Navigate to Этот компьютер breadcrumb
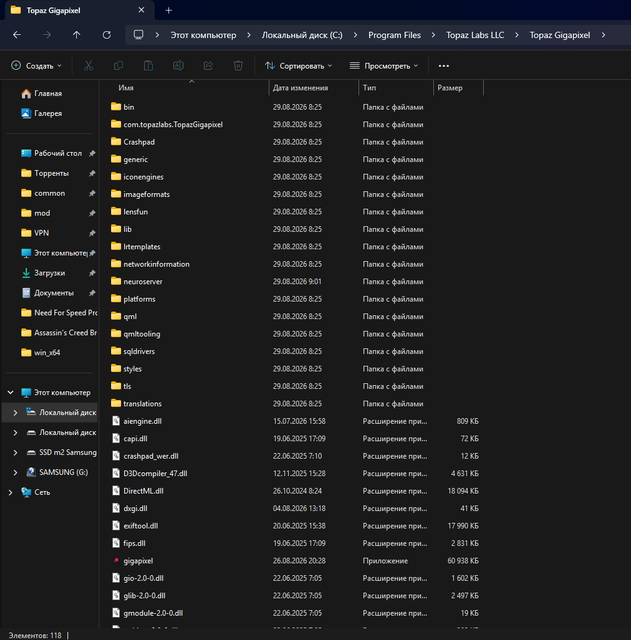This screenshot has width=631, height=640. [x=203, y=35]
